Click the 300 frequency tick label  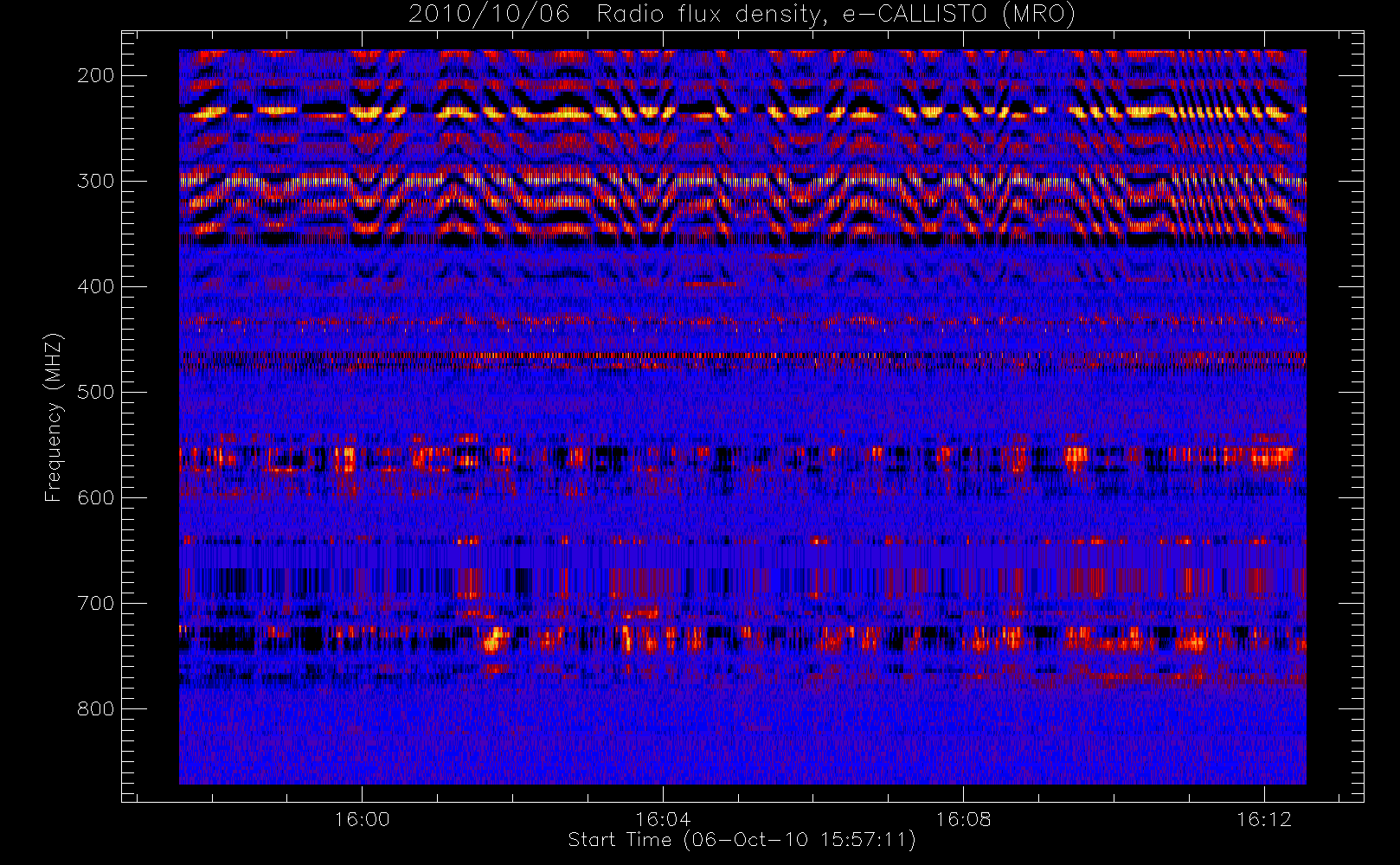click(95, 181)
